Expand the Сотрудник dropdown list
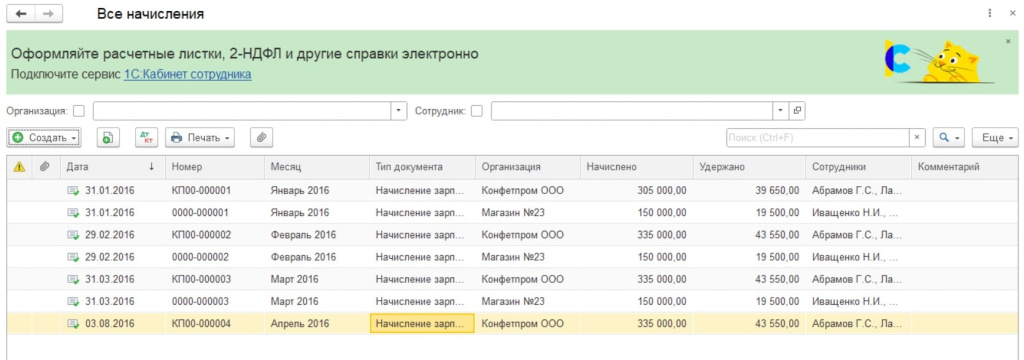 780,111
